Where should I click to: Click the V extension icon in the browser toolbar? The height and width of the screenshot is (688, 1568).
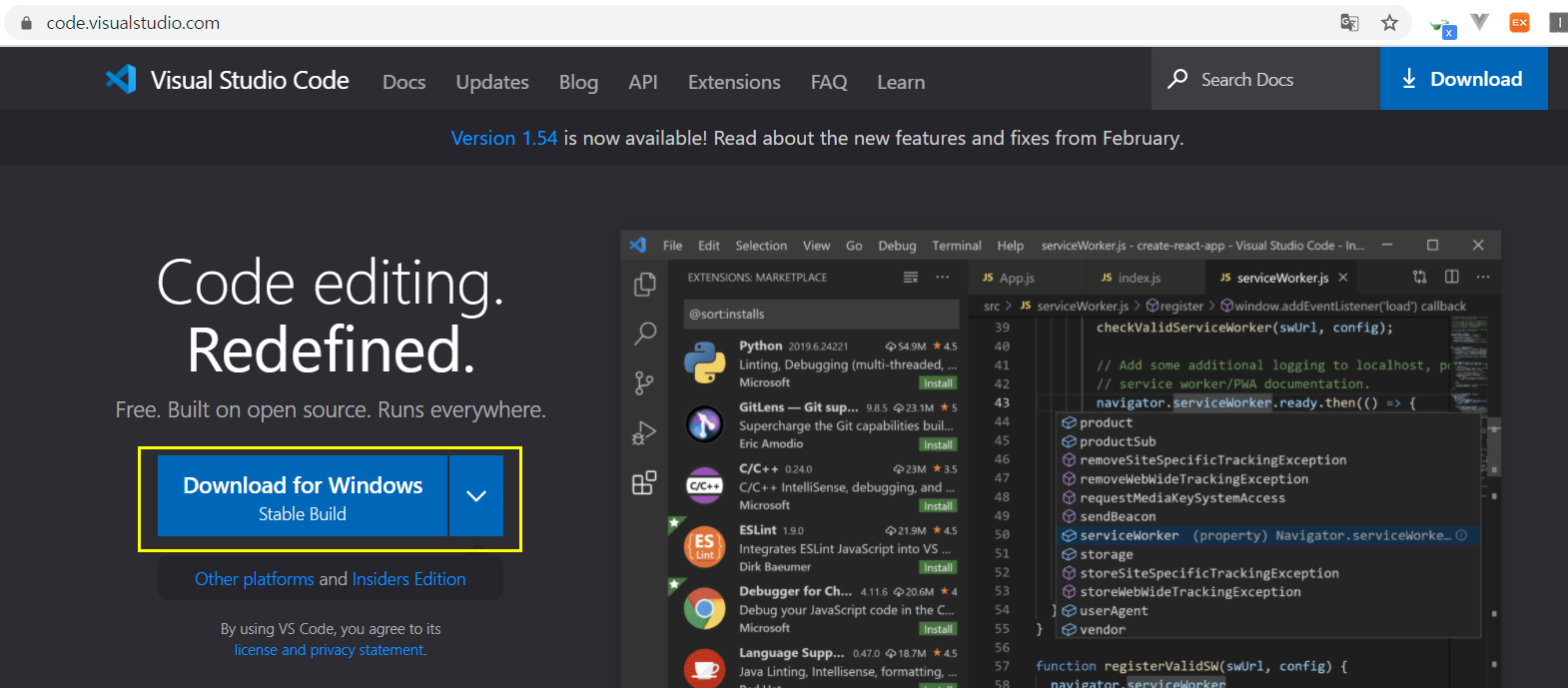pos(1480,22)
